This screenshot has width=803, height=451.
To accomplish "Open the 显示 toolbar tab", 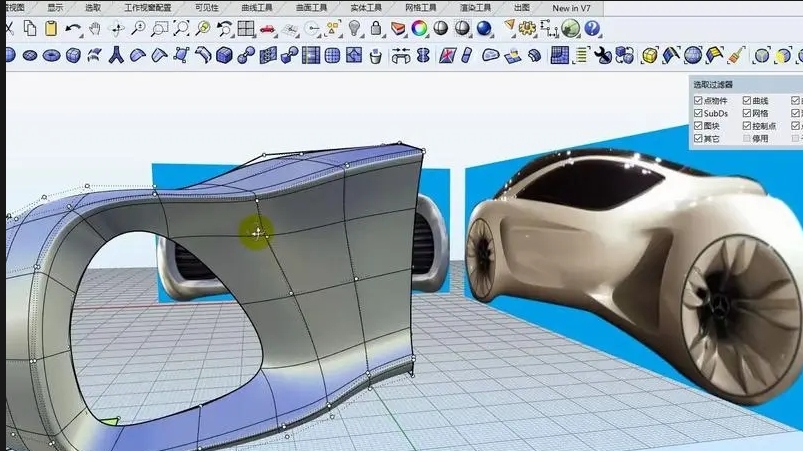I will coord(55,8).
